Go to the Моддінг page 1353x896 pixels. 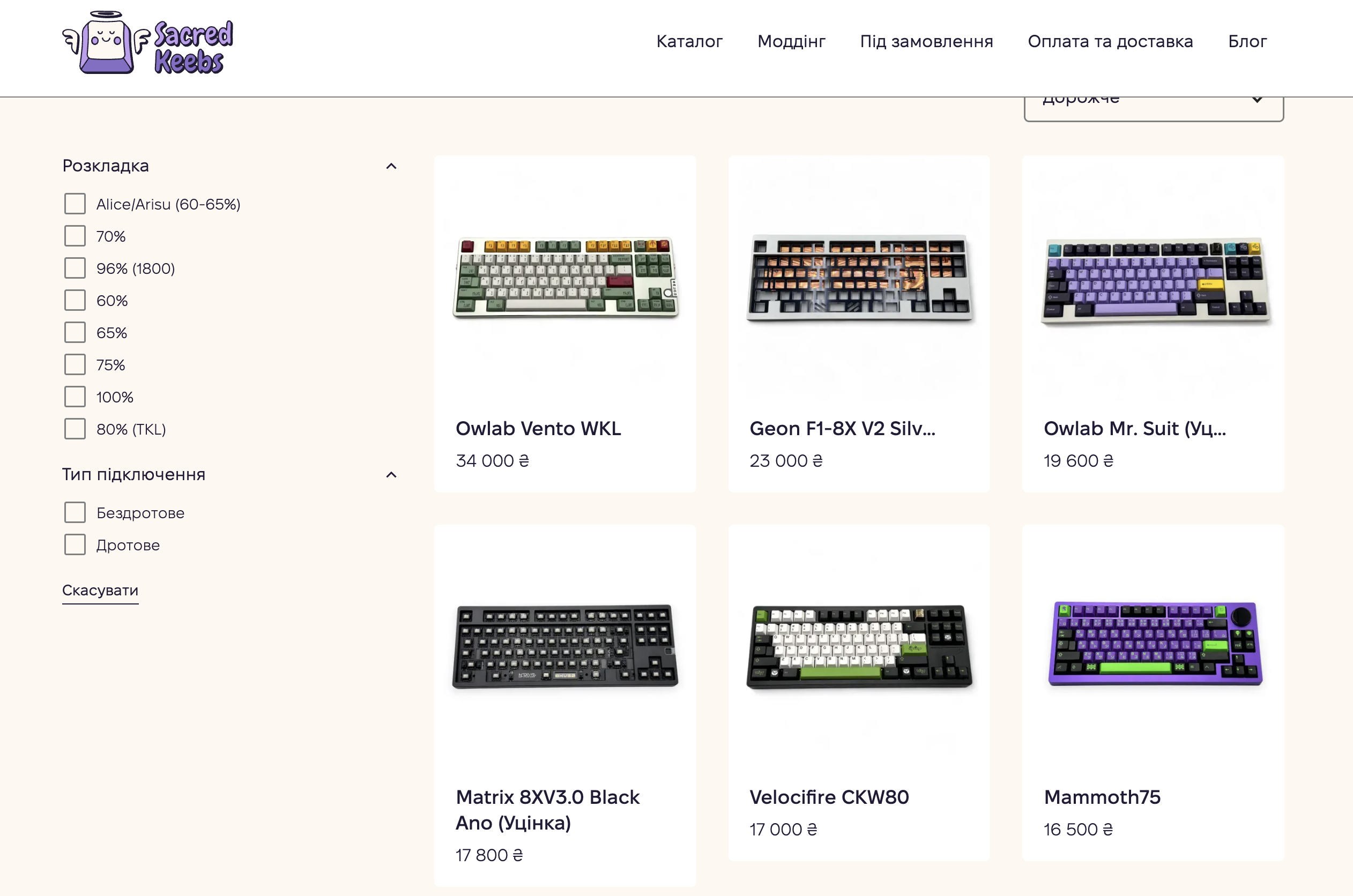[x=791, y=42]
